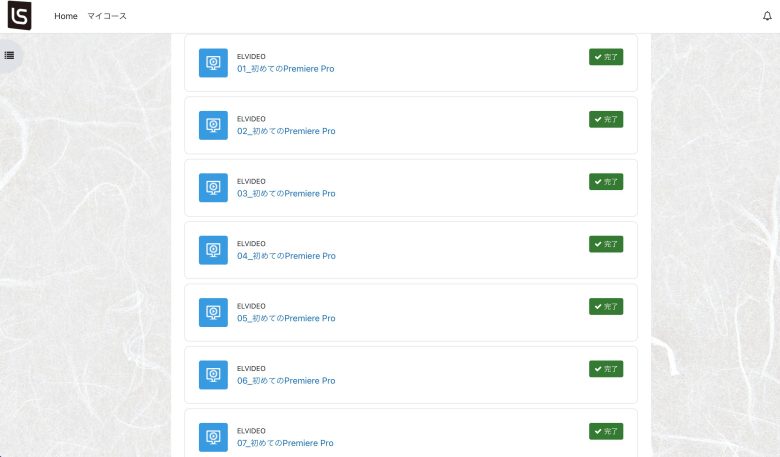The width and height of the screenshot is (780, 457).
Task: Click 完了 badge on 05_初めてのPremiere Pro
Action: tap(606, 306)
